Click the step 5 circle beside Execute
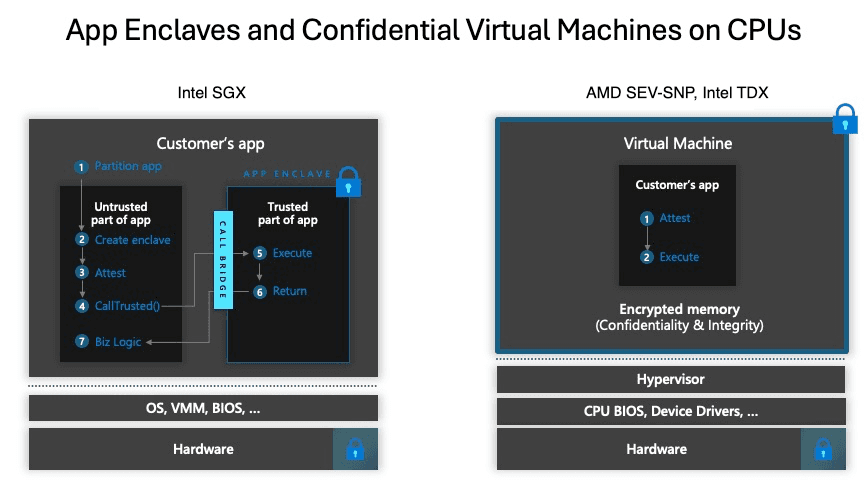Screen dimensions: 868x483 260,253
